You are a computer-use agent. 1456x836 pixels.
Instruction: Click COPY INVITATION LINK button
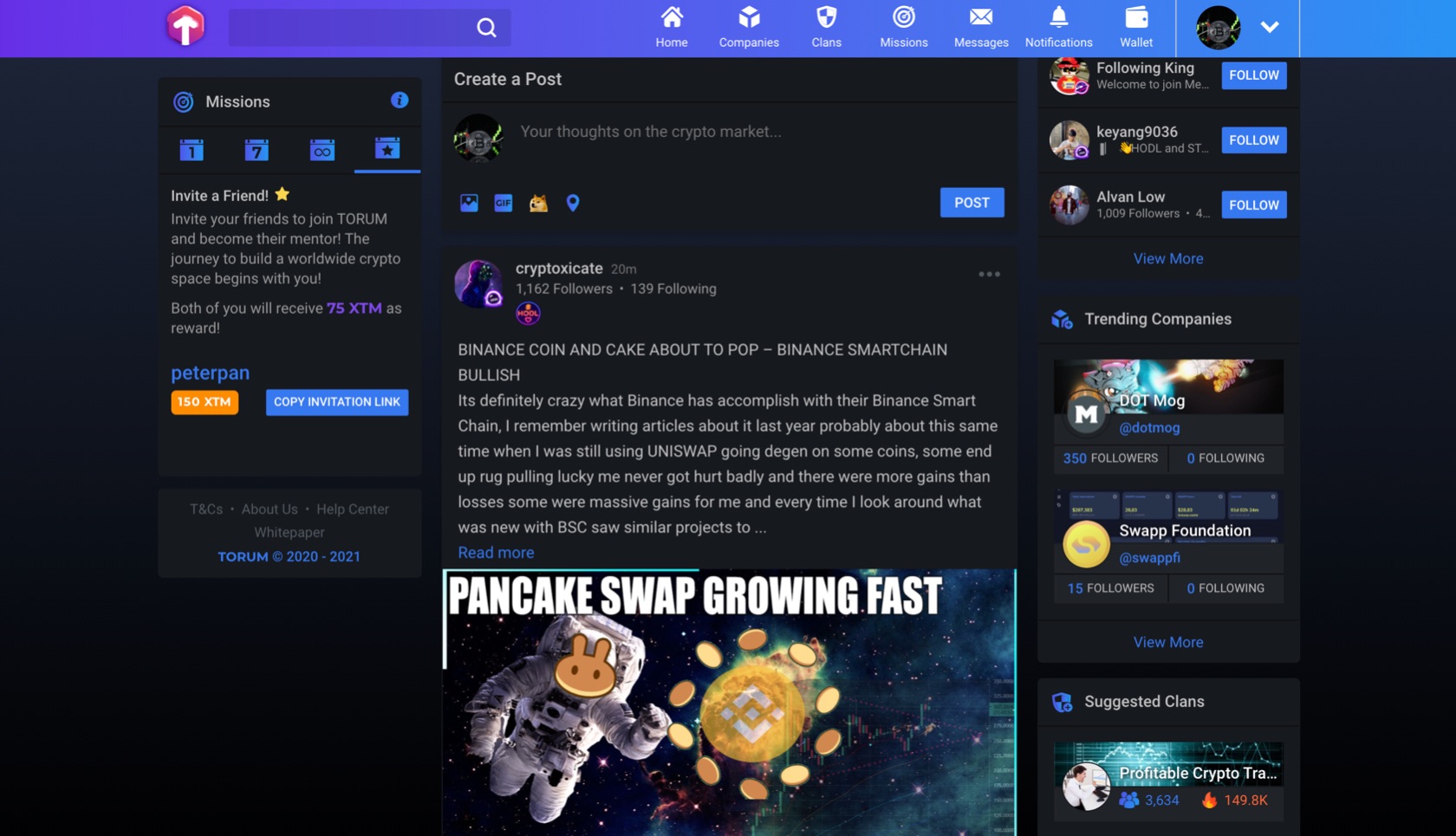[337, 402]
